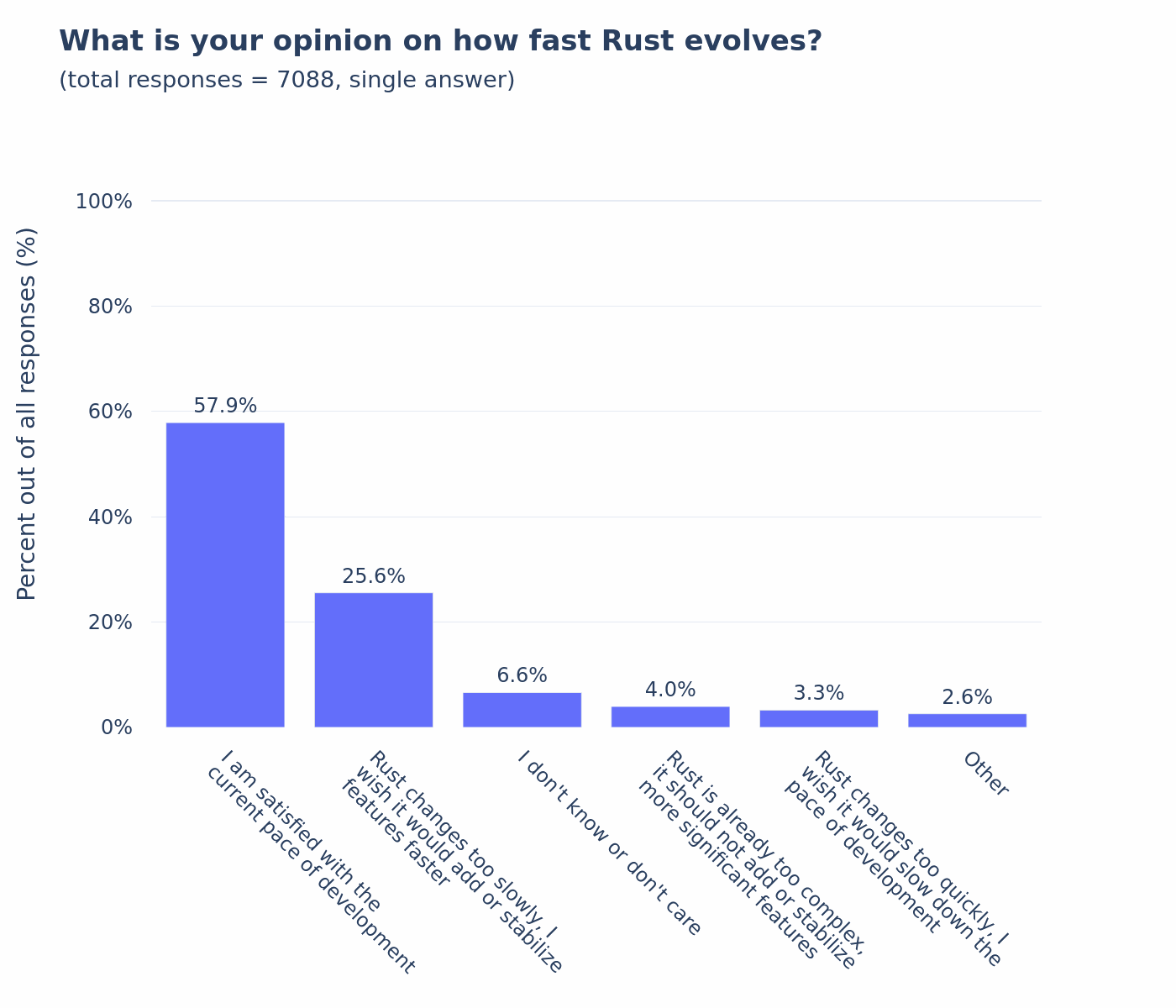Click the 2.6% Other bar
The image size is (1176, 1008).
click(967, 720)
